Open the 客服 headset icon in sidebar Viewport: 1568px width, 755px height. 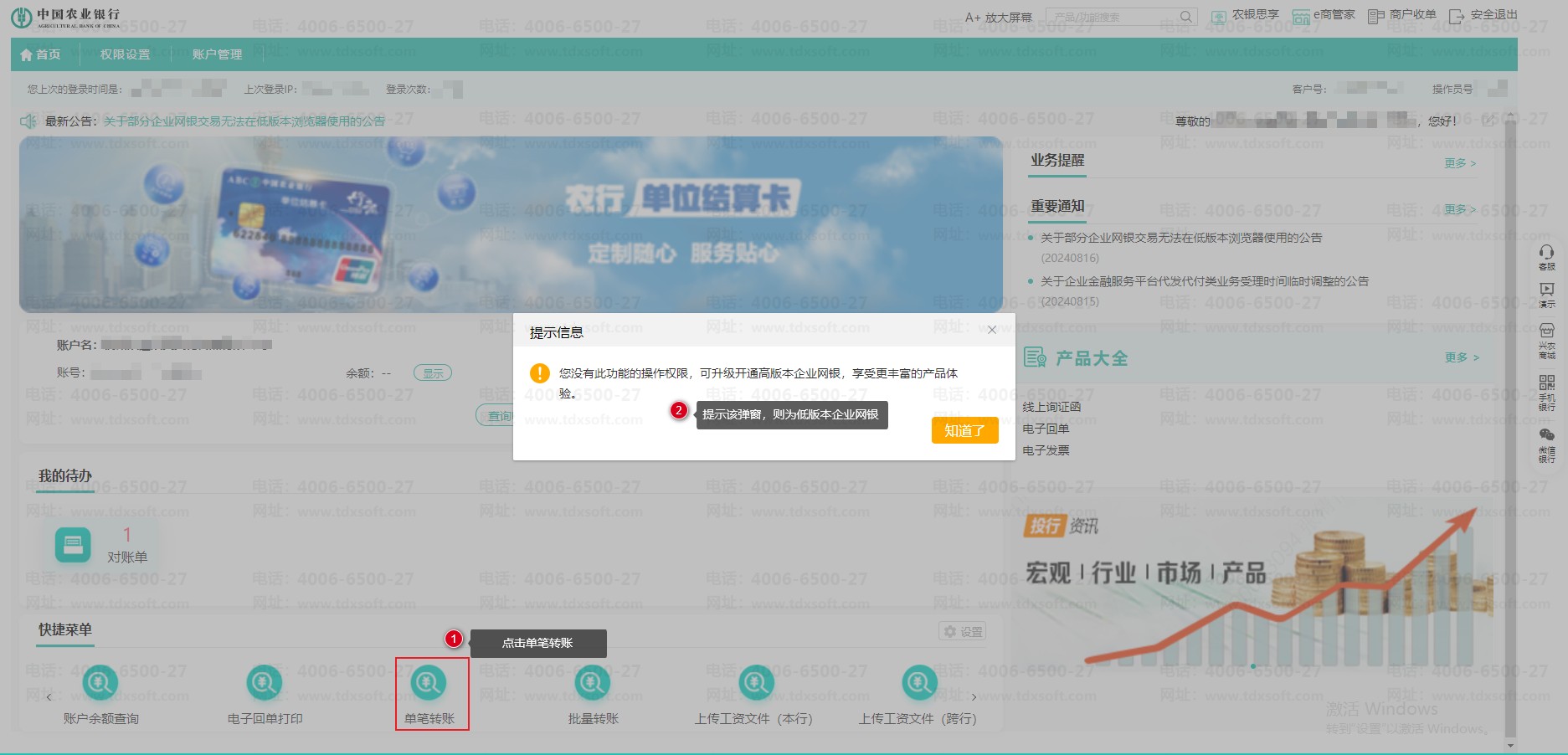tap(1546, 253)
